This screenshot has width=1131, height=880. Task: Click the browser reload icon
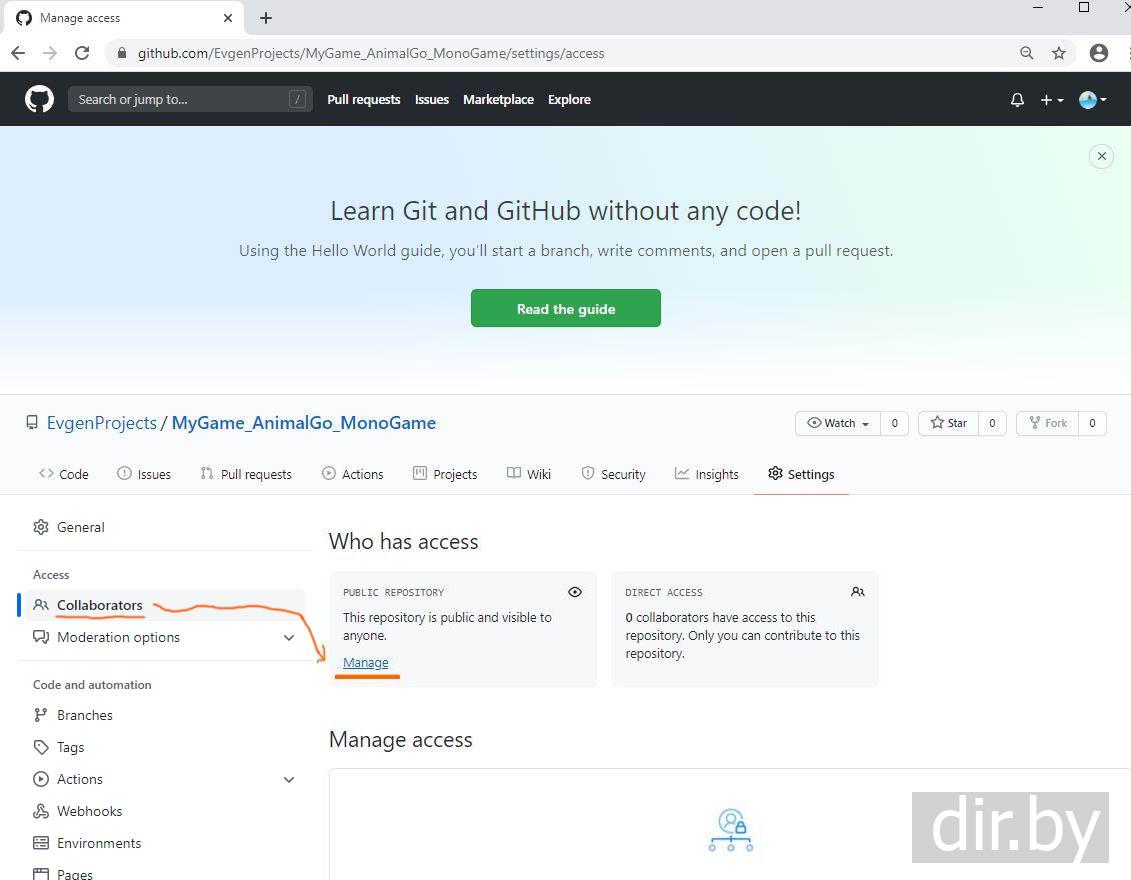click(x=82, y=53)
